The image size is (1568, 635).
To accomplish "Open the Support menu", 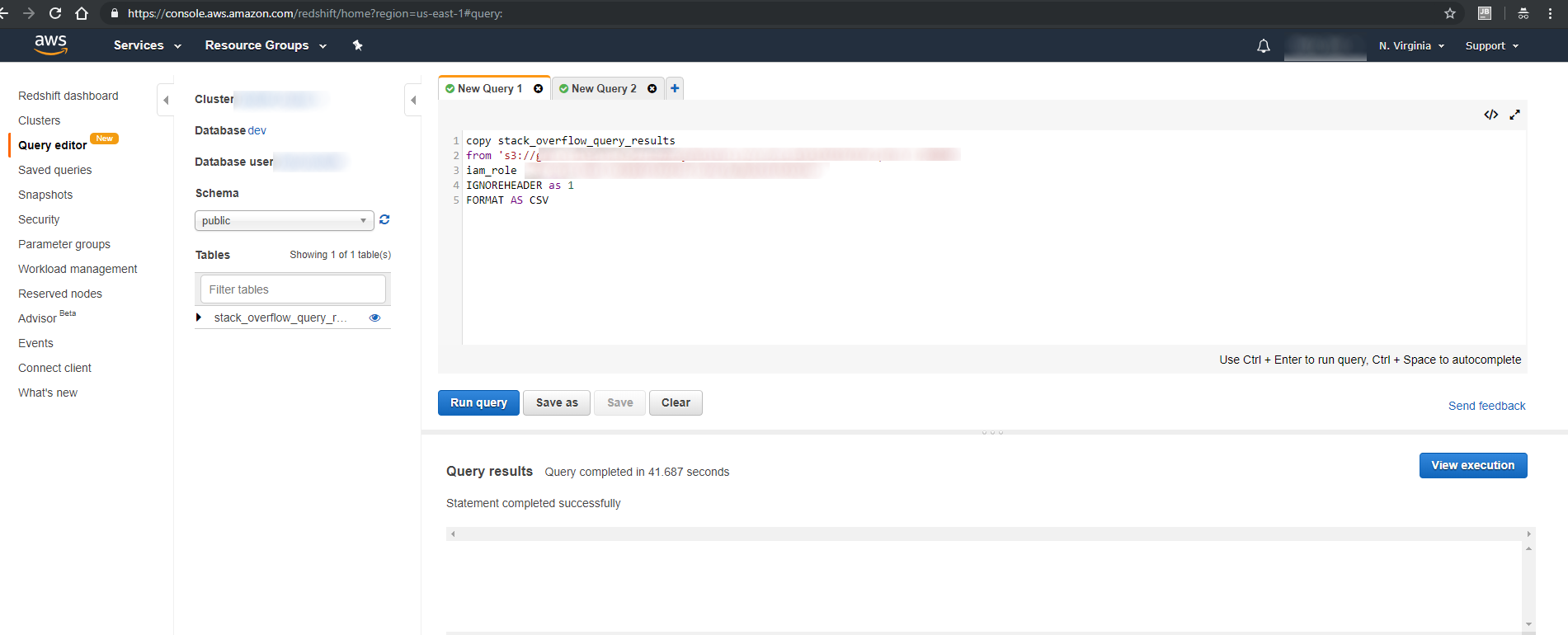I will 1491,45.
